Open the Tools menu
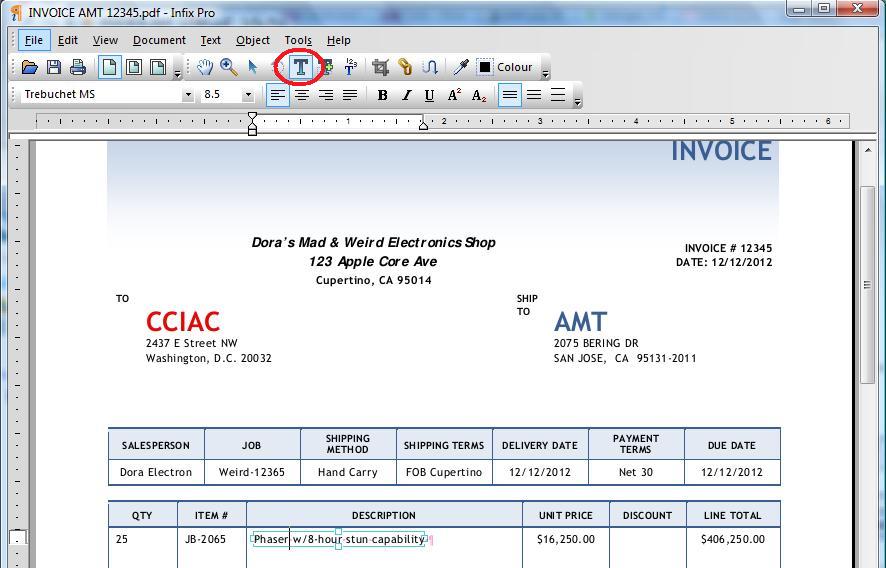Image resolution: width=886 pixels, height=568 pixels. [298, 40]
